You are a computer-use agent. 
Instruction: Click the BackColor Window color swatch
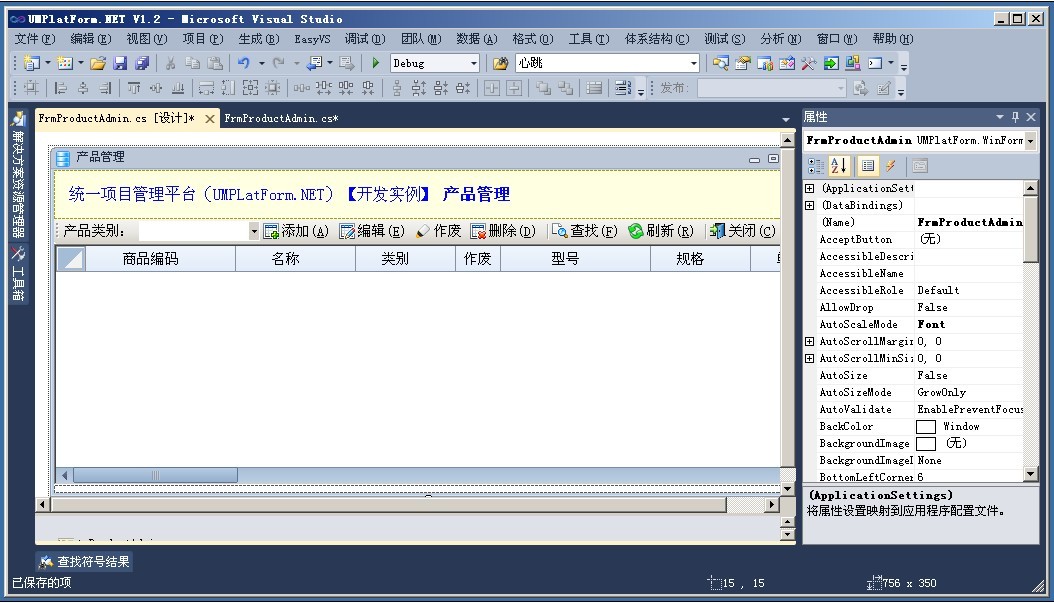point(926,427)
